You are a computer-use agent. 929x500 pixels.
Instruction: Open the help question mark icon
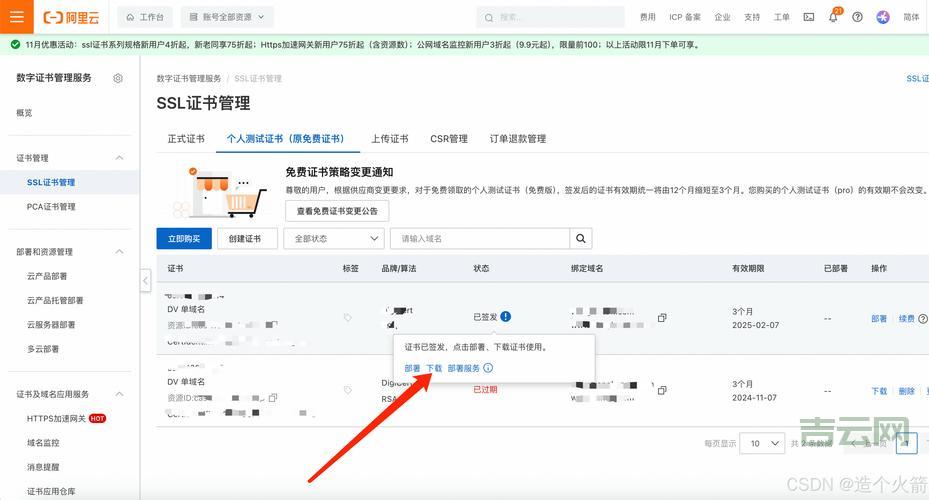coord(857,17)
